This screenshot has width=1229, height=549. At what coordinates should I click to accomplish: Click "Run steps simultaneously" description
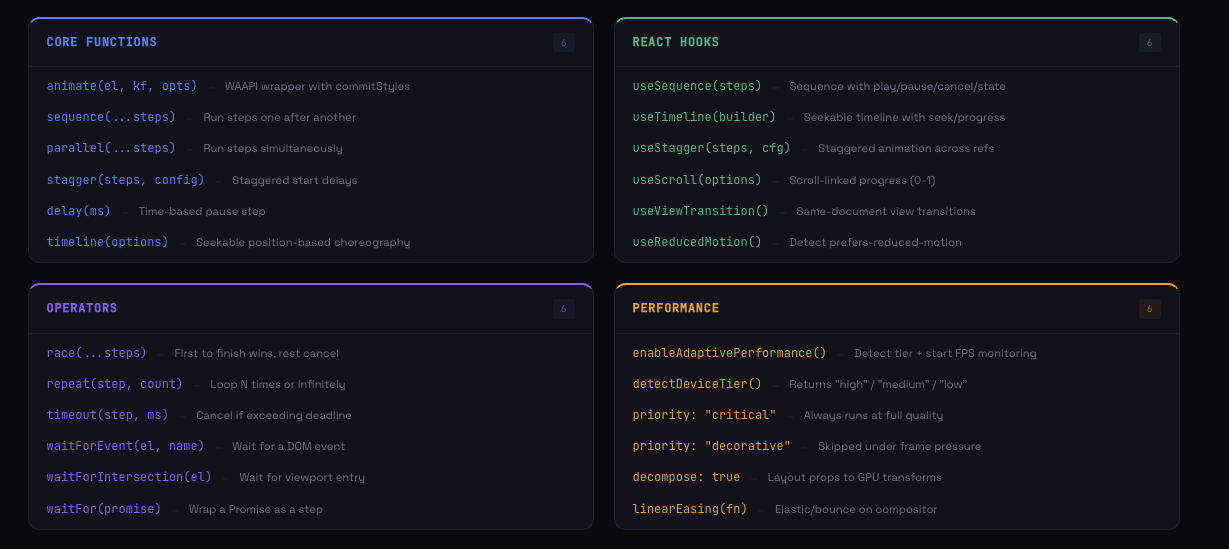(272, 148)
